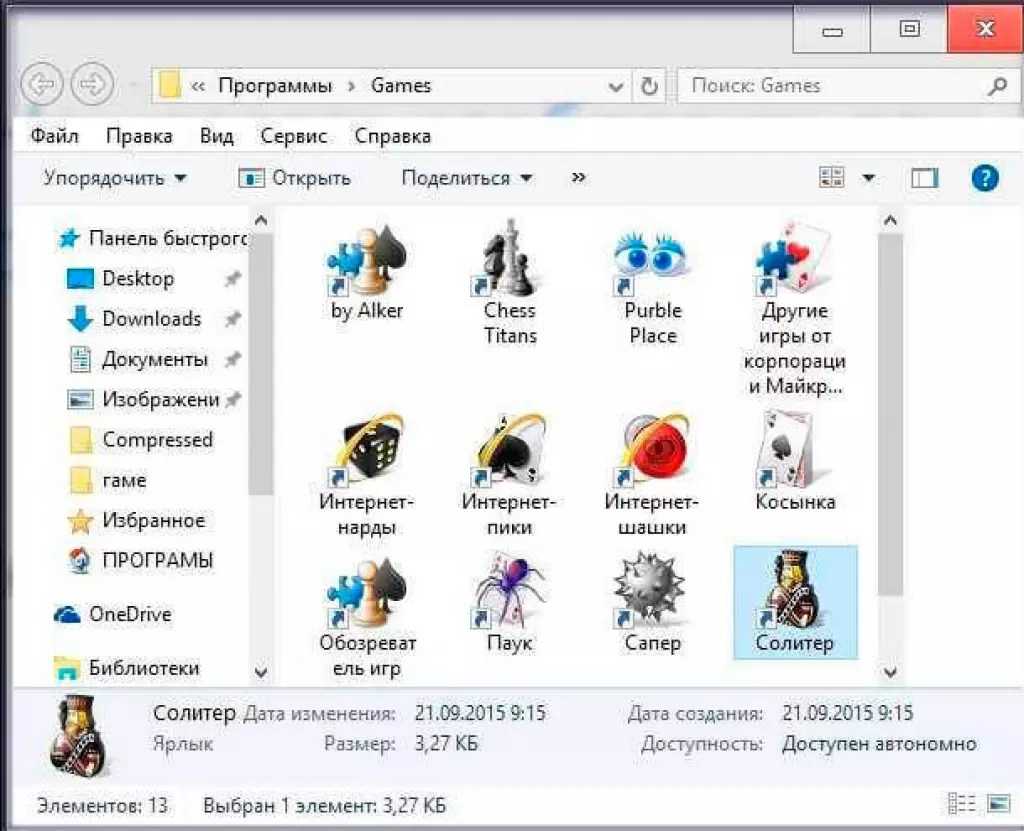Unpin Downloads using its pin icon
Viewport: 1024px width, 831px height.
coord(232,319)
